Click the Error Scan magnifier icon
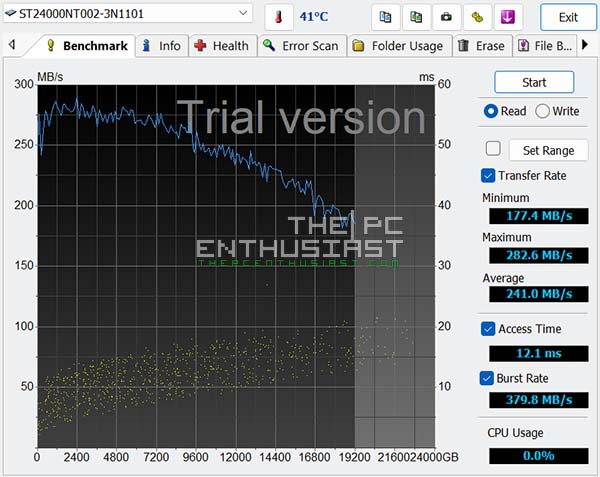Viewport: 600px width, 477px height. pyautogui.click(x=269, y=46)
